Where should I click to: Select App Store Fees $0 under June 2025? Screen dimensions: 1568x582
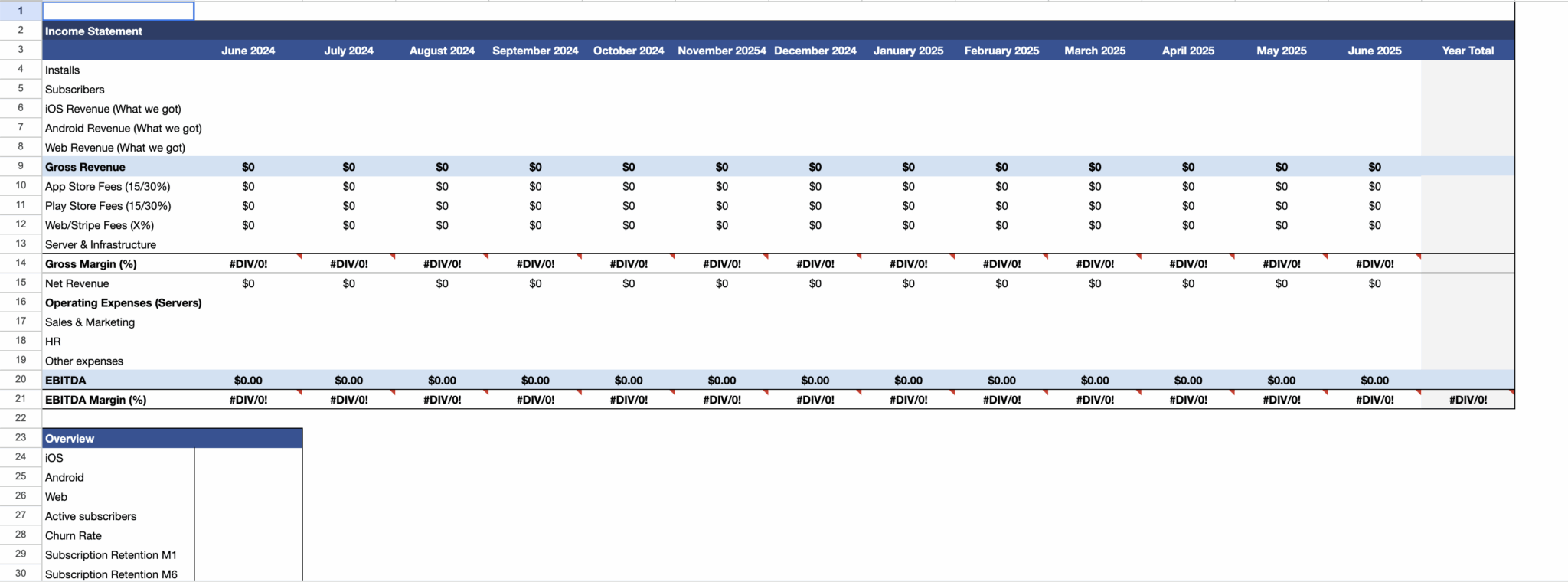(1374, 186)
